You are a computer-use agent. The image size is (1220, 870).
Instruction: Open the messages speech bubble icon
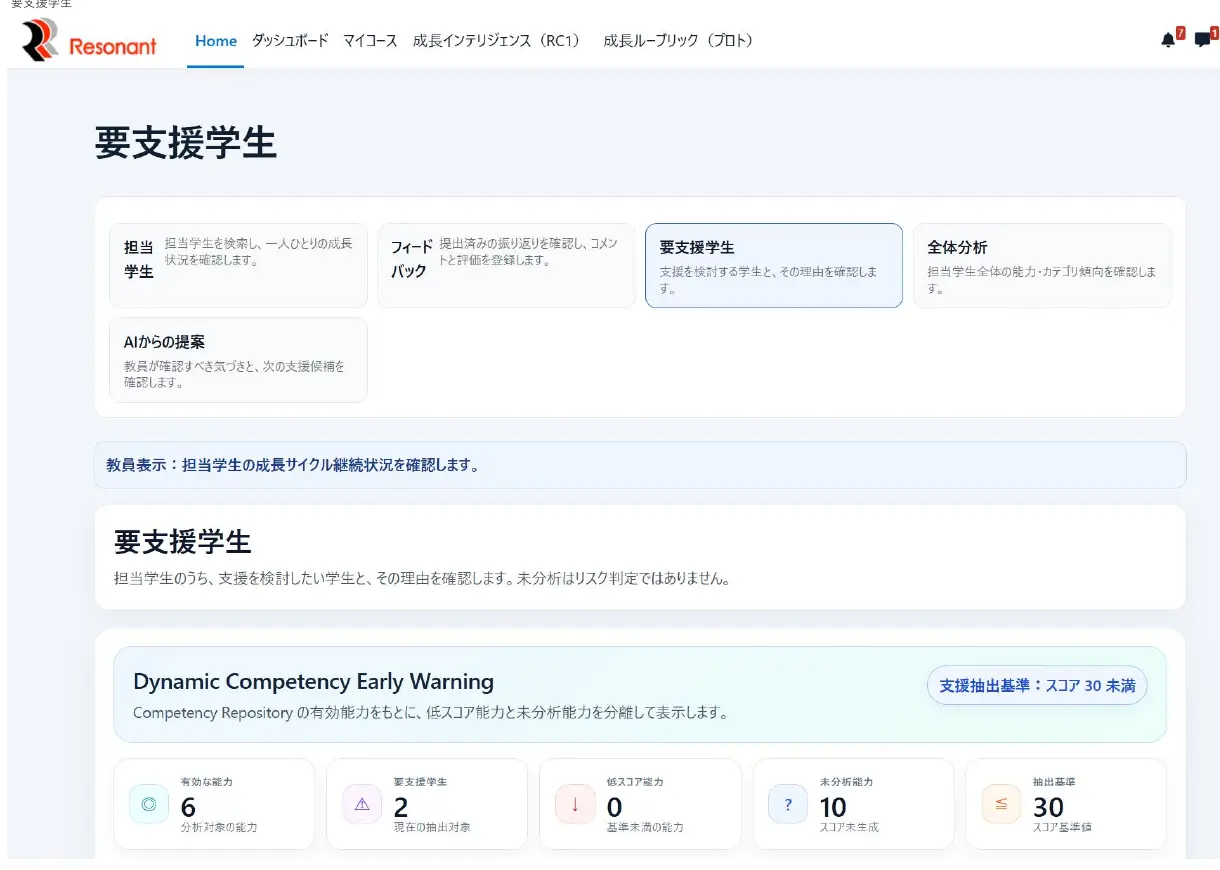[1202, 40]
